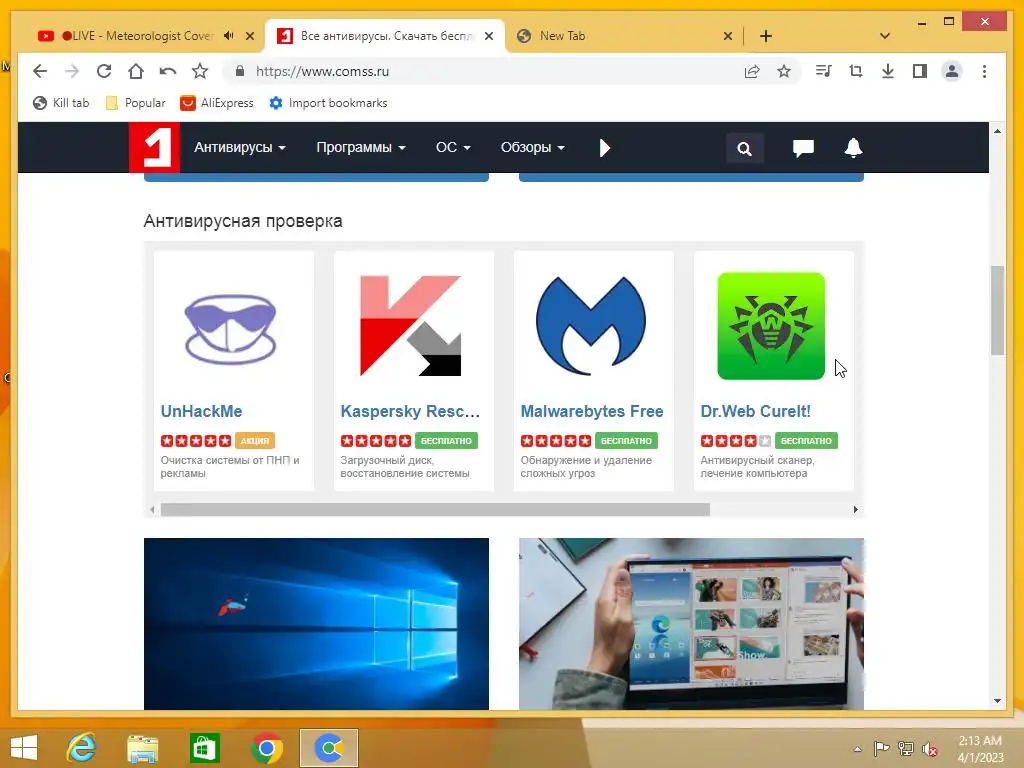Open File Explorer from the taskbar
Viewport: 1024px width, 768px height.
pyautogui.click(x=142, y=748)
